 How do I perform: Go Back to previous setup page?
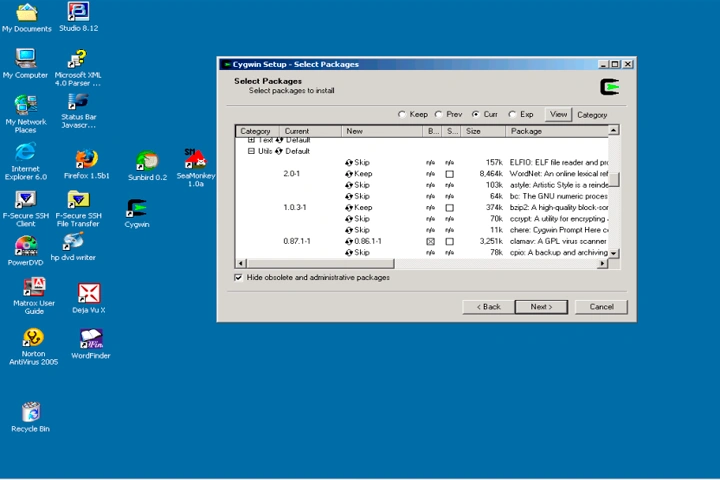click(x=489, y=307)
